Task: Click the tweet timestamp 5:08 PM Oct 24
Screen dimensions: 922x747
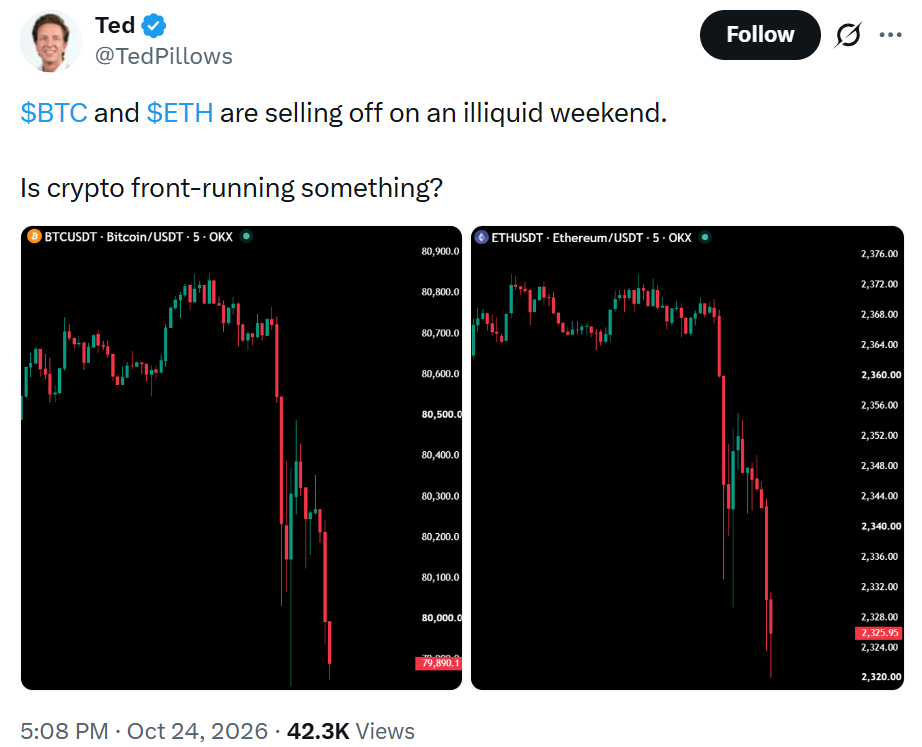Action: (144, 731)
